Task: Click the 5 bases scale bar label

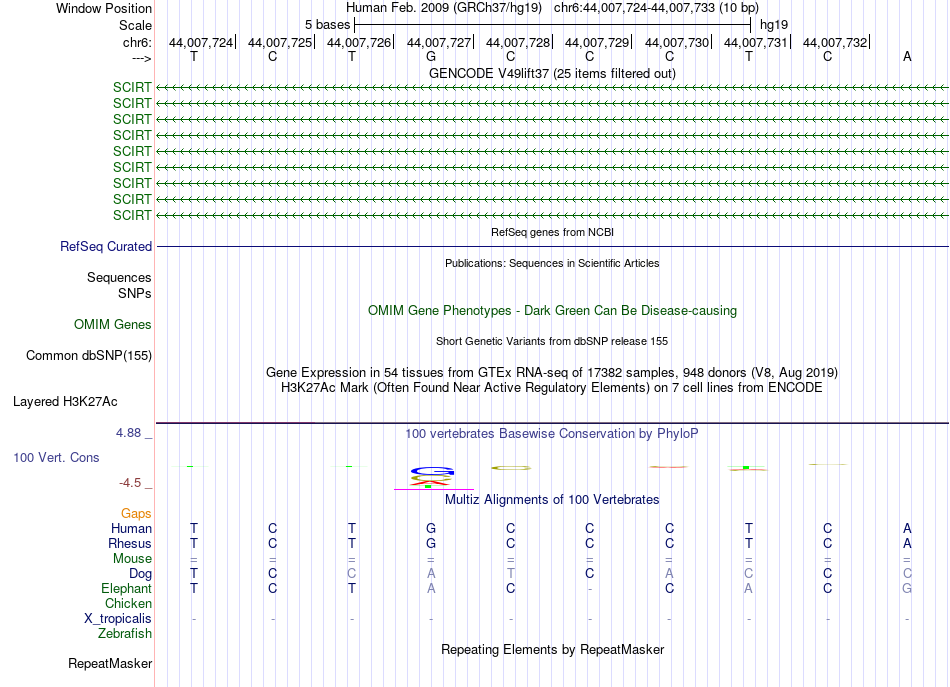Action: click(327, 25)
